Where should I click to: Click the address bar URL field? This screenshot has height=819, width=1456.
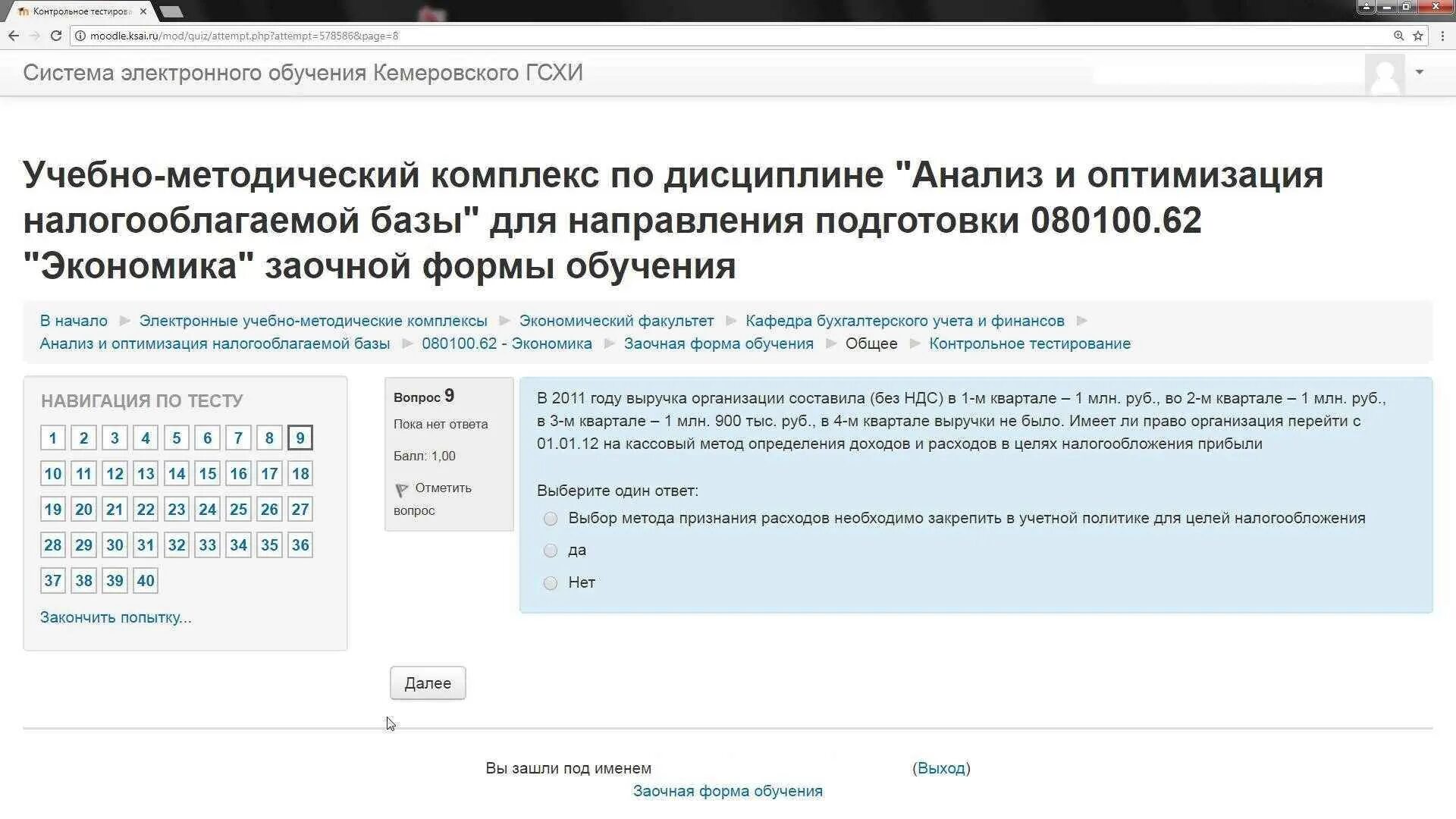coord(728,36)
